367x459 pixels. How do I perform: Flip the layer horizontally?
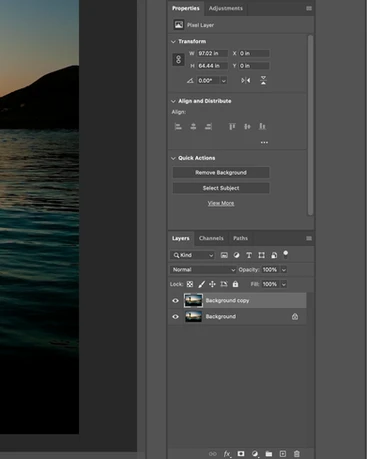[246, 80]
